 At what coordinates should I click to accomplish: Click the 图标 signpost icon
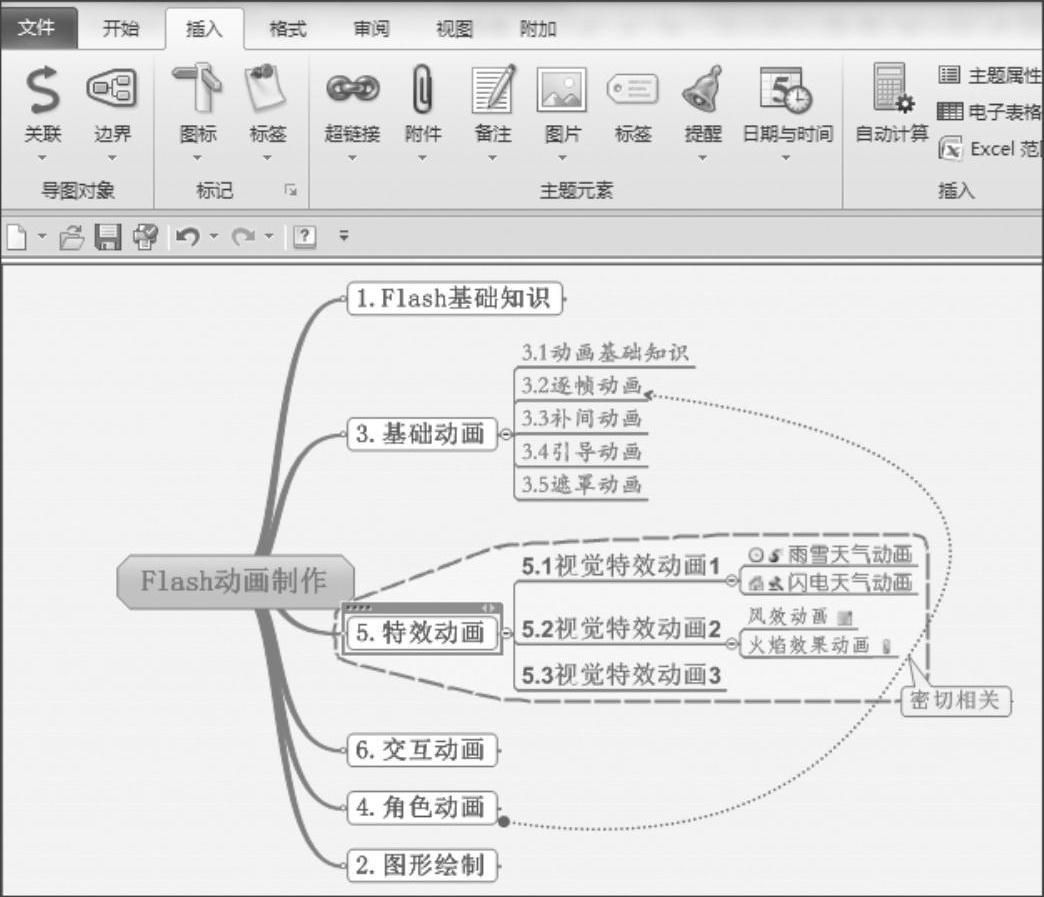point(198,87)
